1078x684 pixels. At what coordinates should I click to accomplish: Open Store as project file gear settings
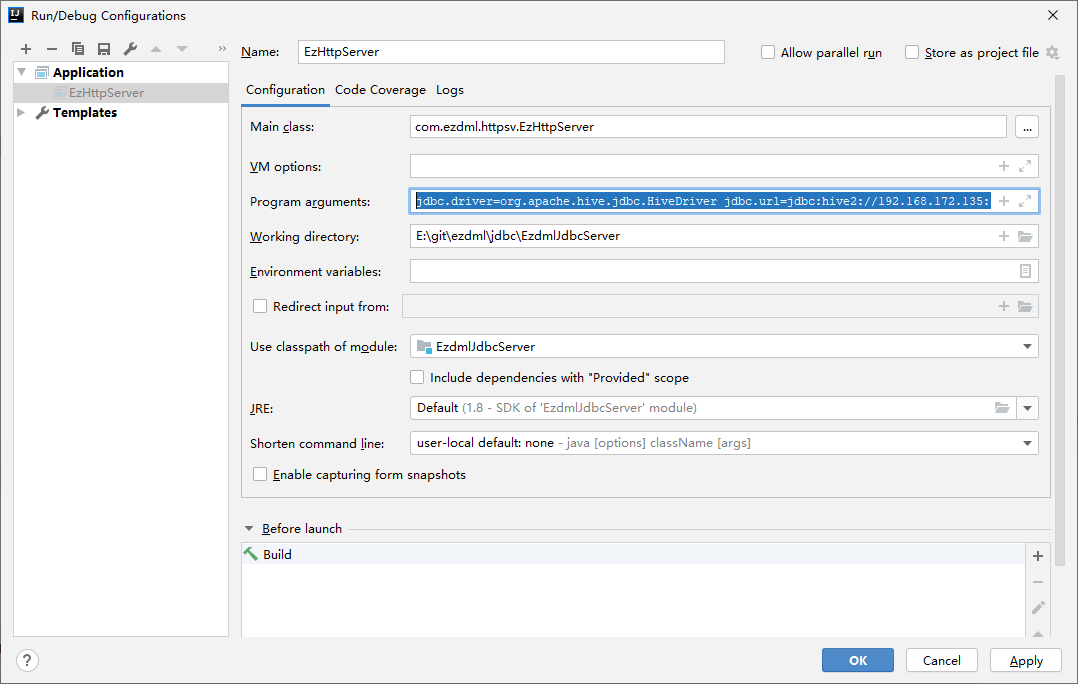click(1053, 52)
